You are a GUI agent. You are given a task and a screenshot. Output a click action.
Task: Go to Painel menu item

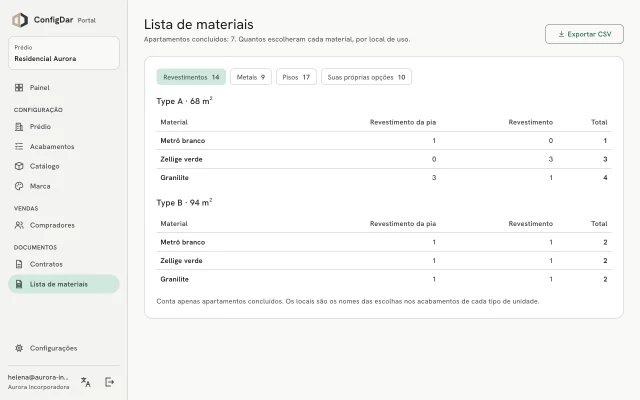coord(64,88)
